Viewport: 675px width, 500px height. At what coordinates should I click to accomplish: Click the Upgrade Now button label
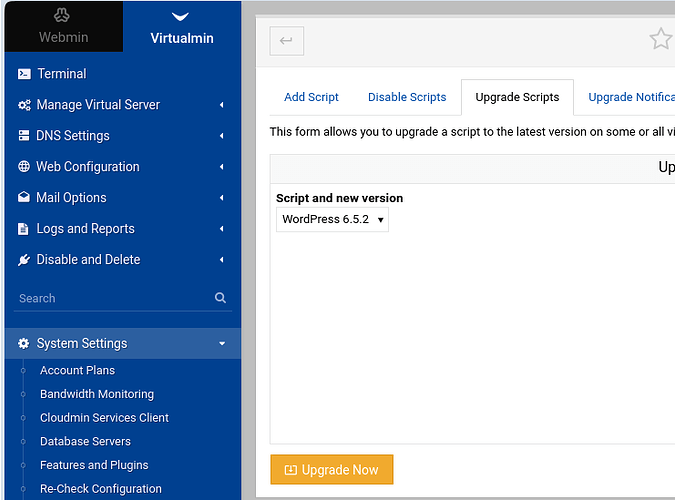tap(340, 470)
